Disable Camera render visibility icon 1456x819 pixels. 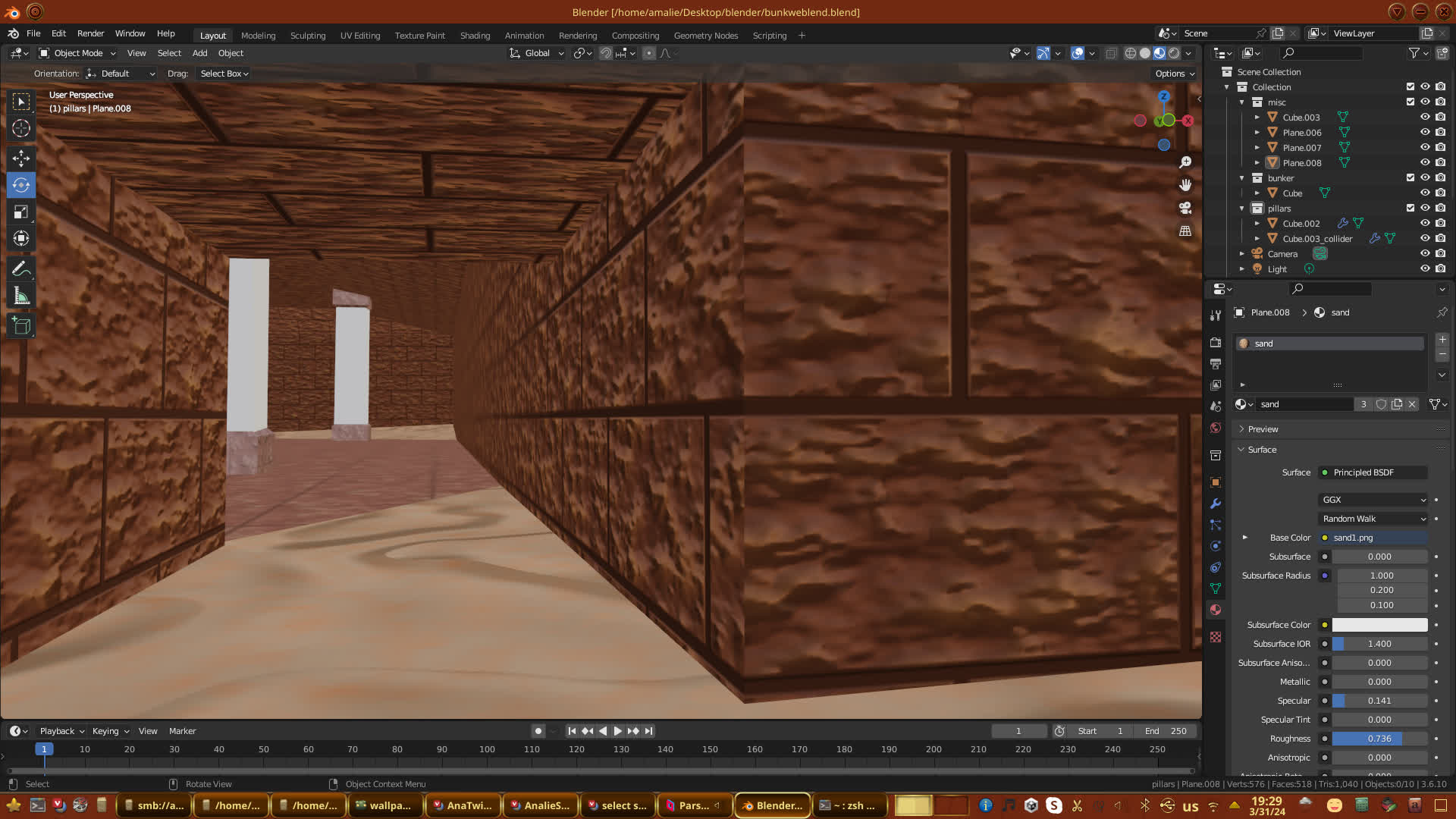1440,254
